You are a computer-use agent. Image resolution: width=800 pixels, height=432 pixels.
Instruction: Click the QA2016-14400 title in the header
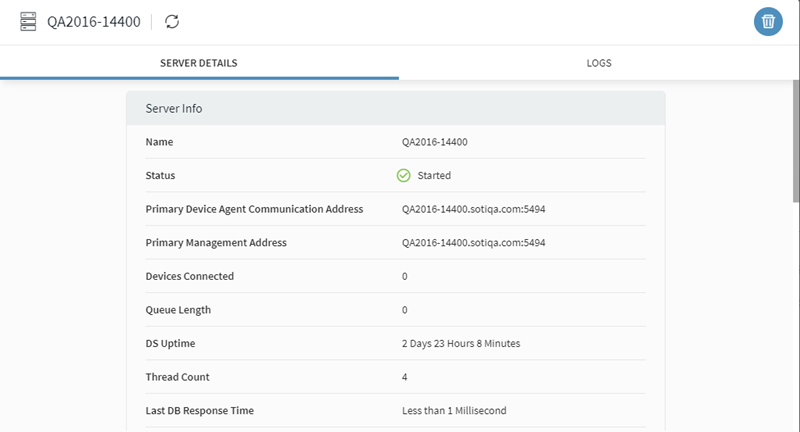94,21
